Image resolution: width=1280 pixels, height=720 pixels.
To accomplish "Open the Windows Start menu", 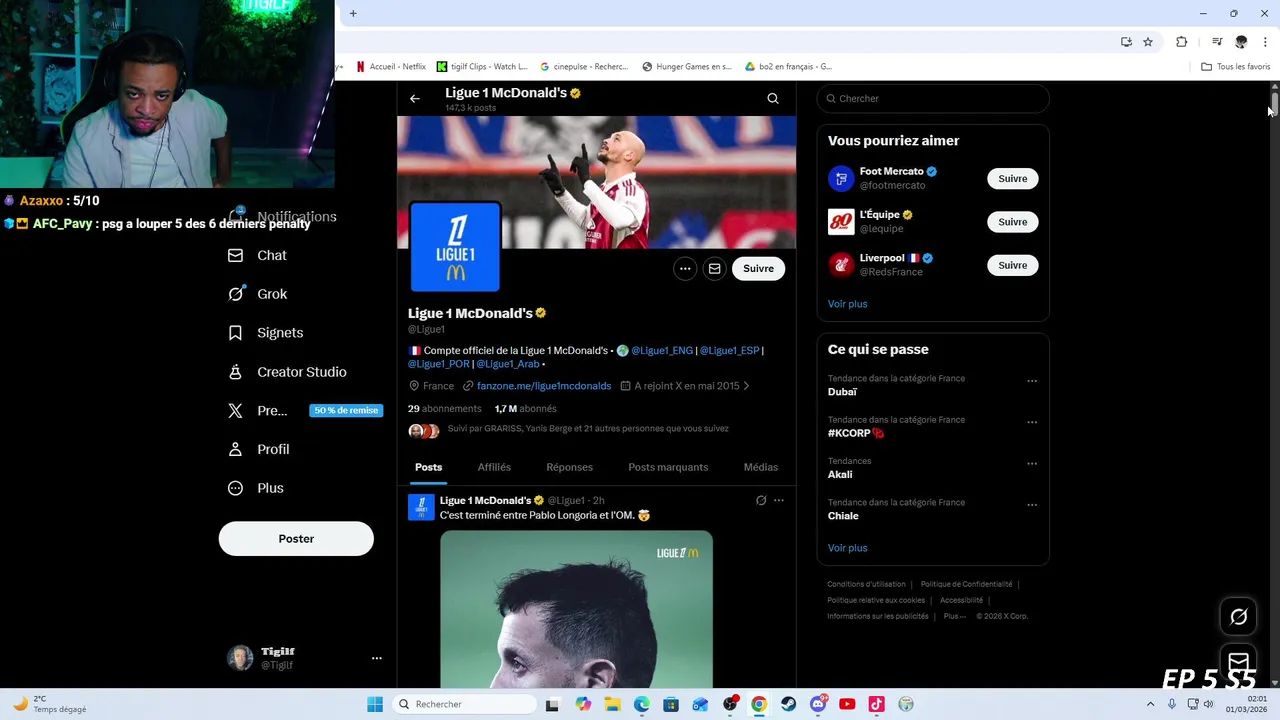I will [375, 704].
